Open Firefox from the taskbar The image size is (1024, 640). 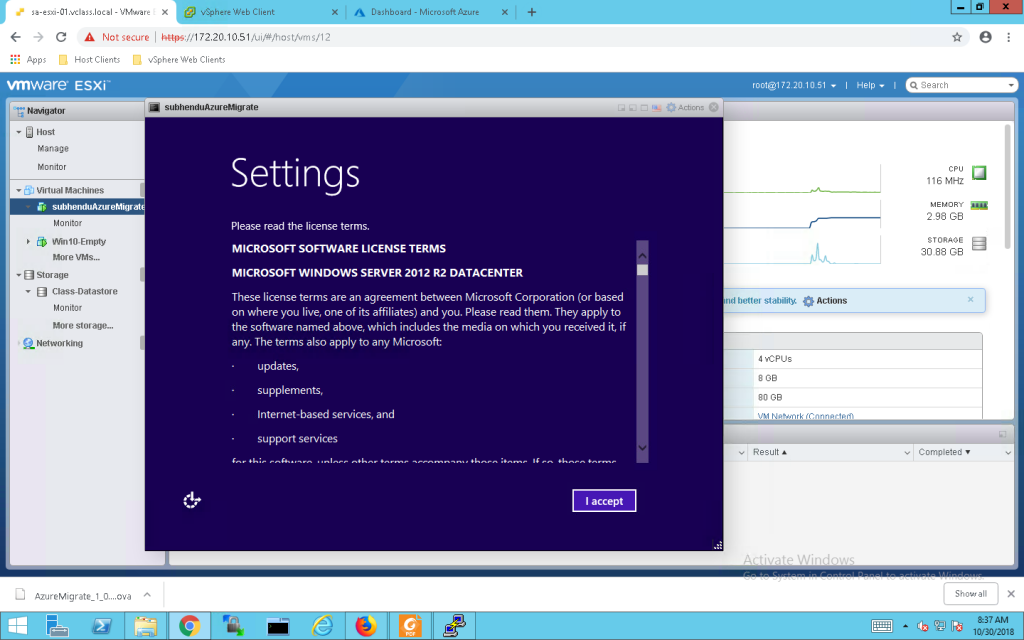[366, 626]
